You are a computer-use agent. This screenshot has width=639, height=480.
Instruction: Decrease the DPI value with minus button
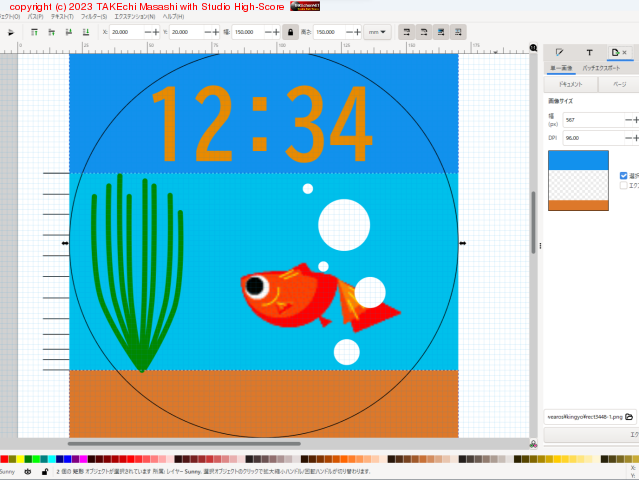(628, 138)
